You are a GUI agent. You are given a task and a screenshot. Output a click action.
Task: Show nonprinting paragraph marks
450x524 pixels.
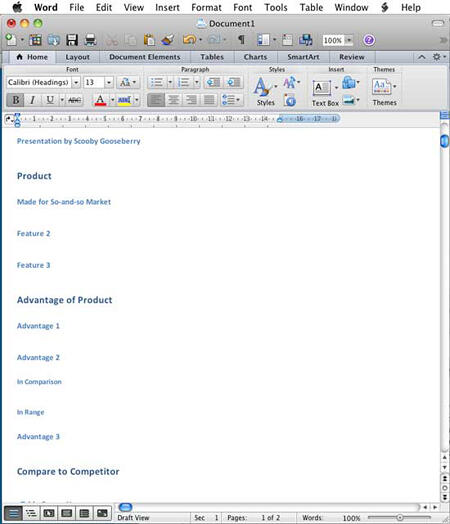(x=241, y=40)
